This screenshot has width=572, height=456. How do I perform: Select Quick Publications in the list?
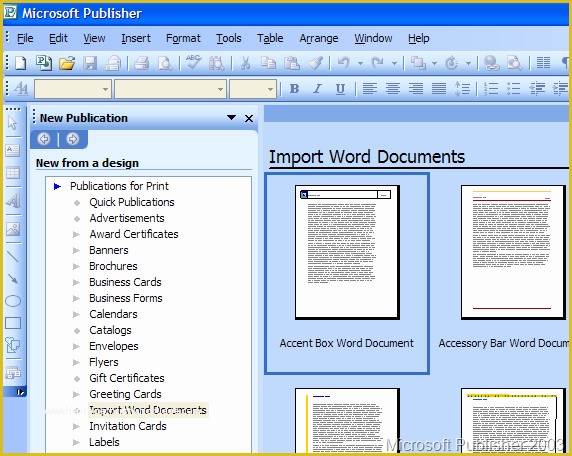pos(132,202)
